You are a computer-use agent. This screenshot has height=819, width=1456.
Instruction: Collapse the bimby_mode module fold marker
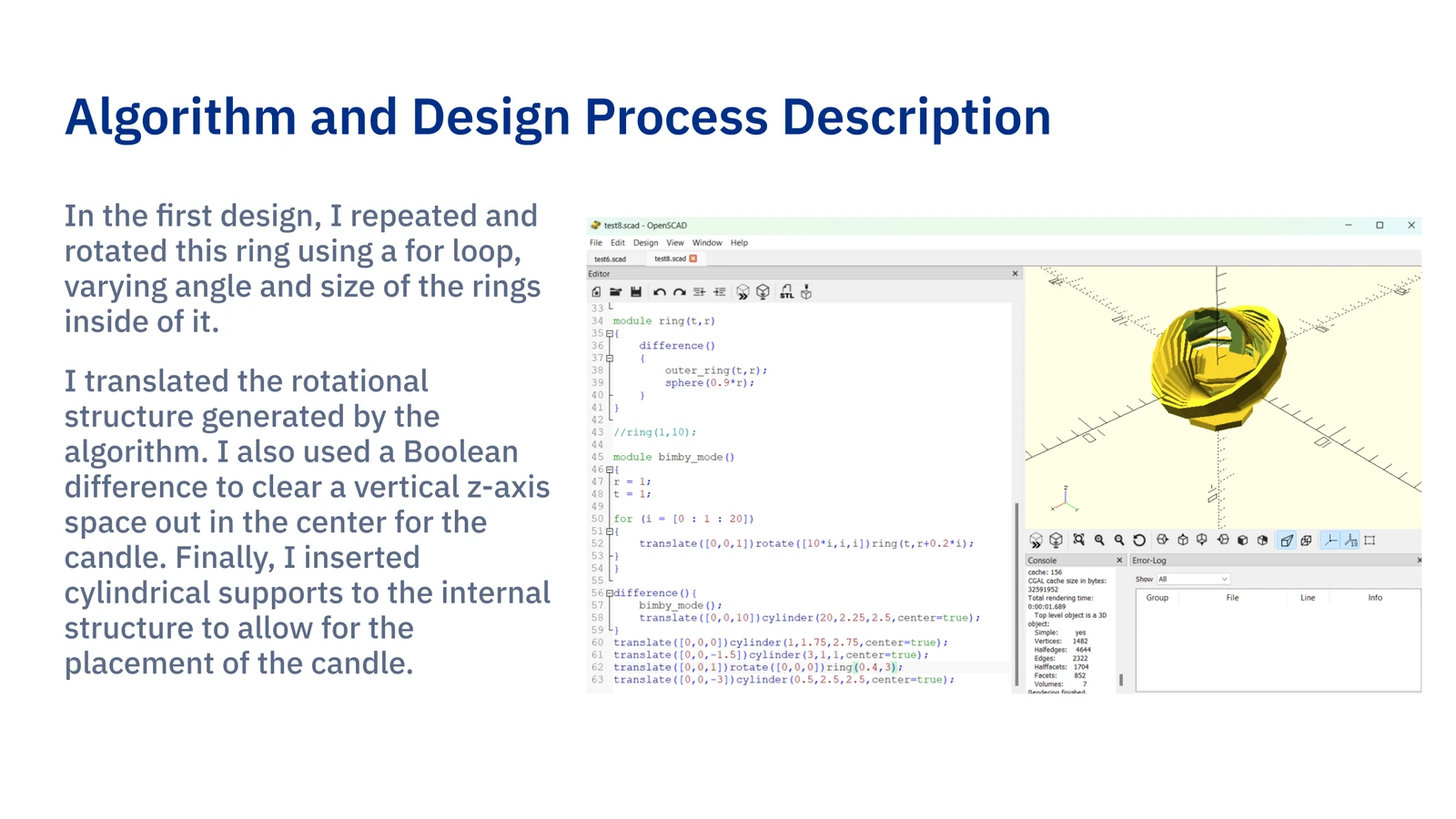coord(610,470)
